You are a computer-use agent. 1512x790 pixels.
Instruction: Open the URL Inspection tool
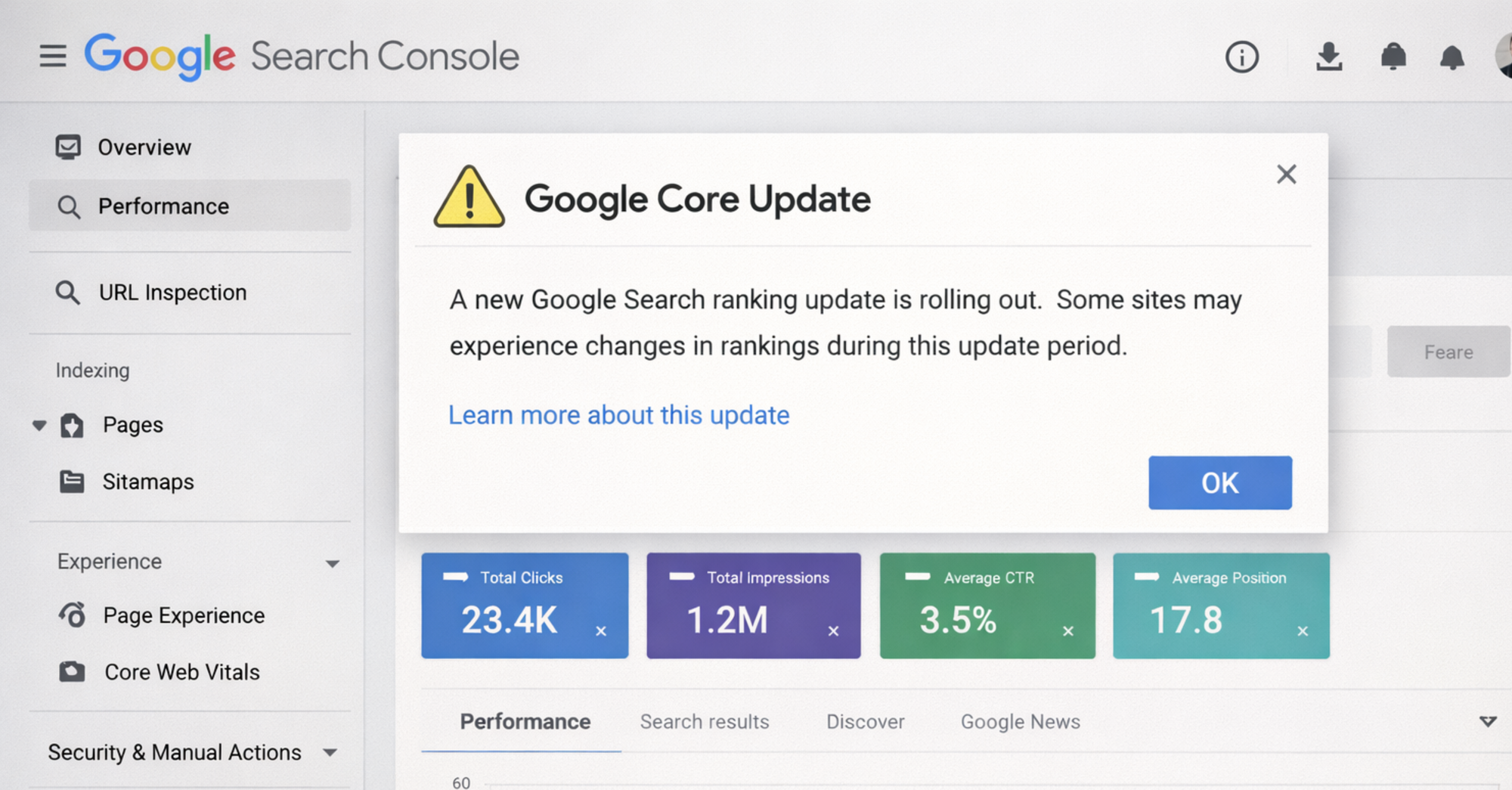pyautogui.click(x=172, y=293)
